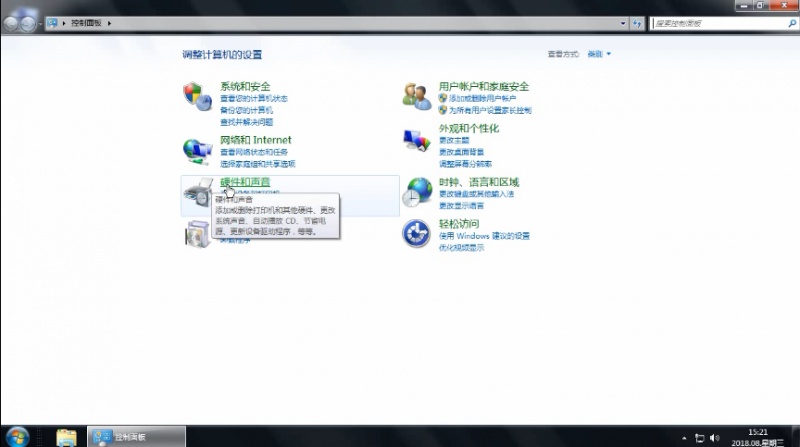Click the 时钟、语言和区域 globe clock icon
The height and width of the screenshot is (447, 800).
416,192
